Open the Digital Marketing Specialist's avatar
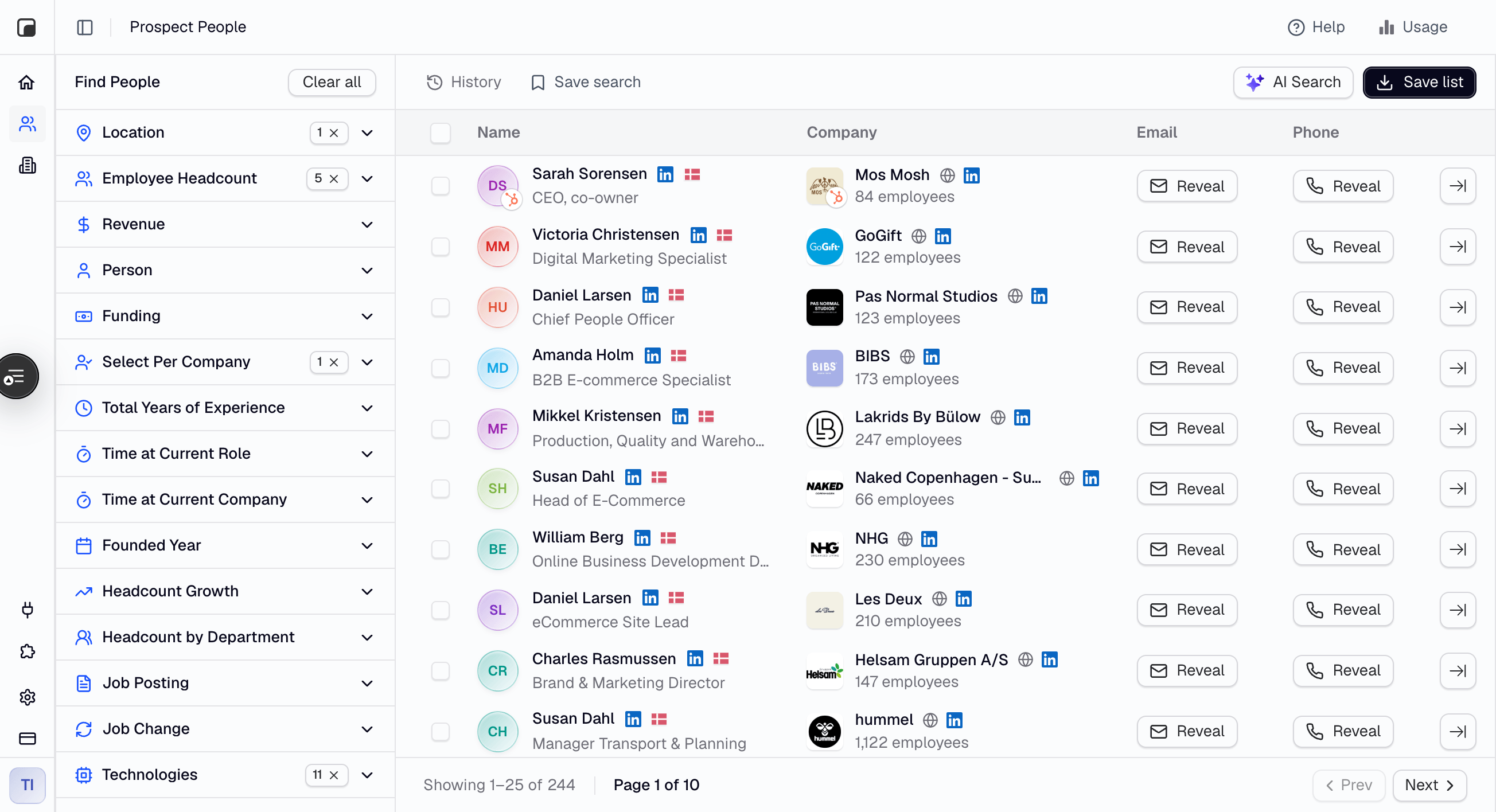This screenshot has width=1496, height=812. pyautogui.click(x=497, y=247)
